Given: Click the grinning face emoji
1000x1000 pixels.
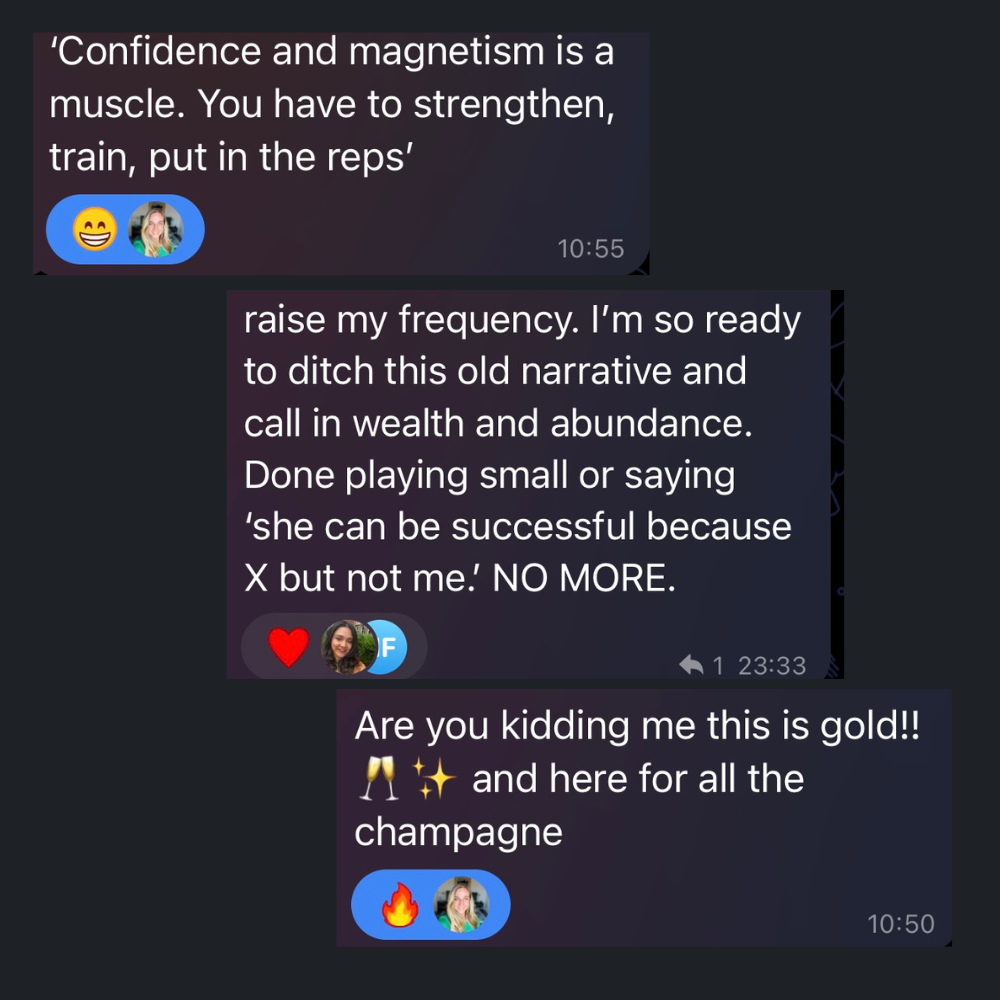Looking at the screenshot, I should [95, 229].
